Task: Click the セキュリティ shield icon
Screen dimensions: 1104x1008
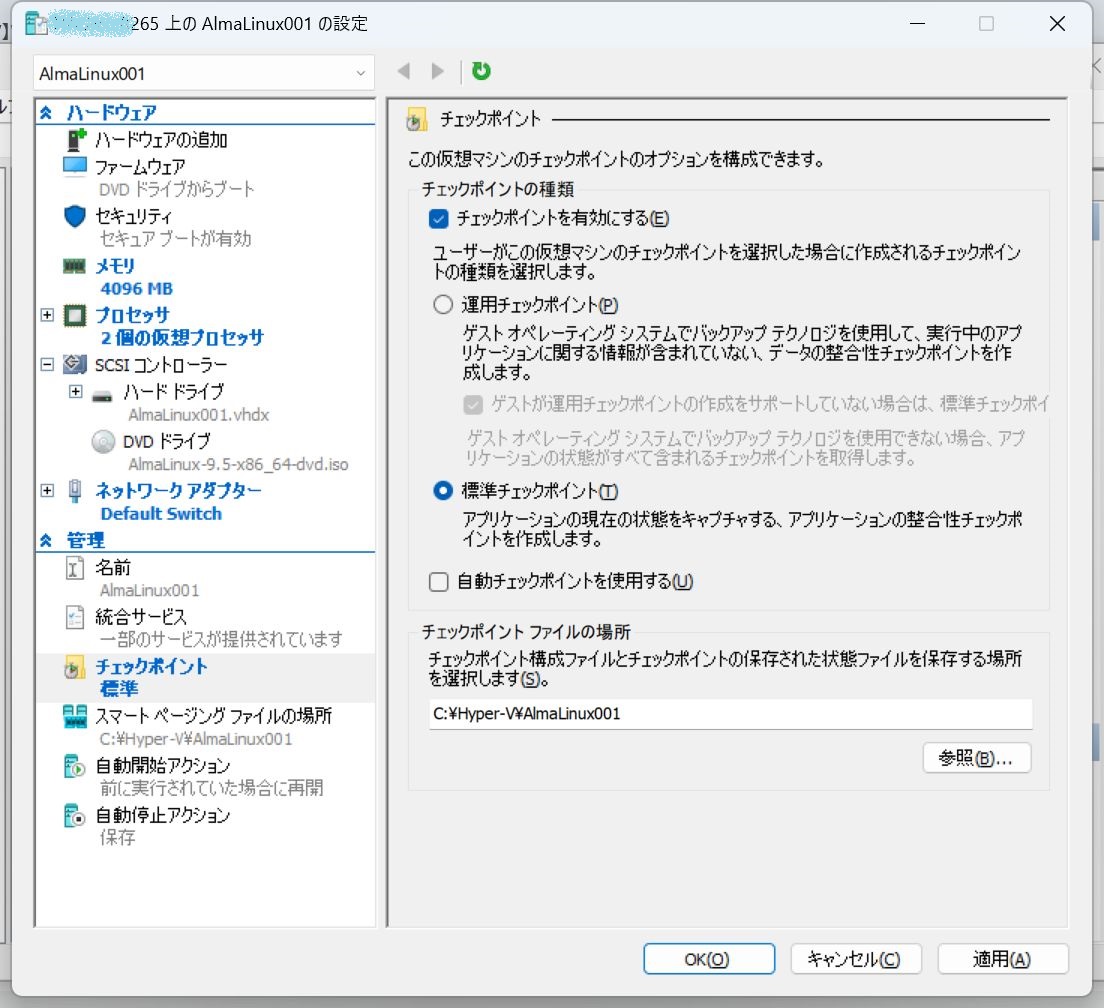Action: pos(74,216)
